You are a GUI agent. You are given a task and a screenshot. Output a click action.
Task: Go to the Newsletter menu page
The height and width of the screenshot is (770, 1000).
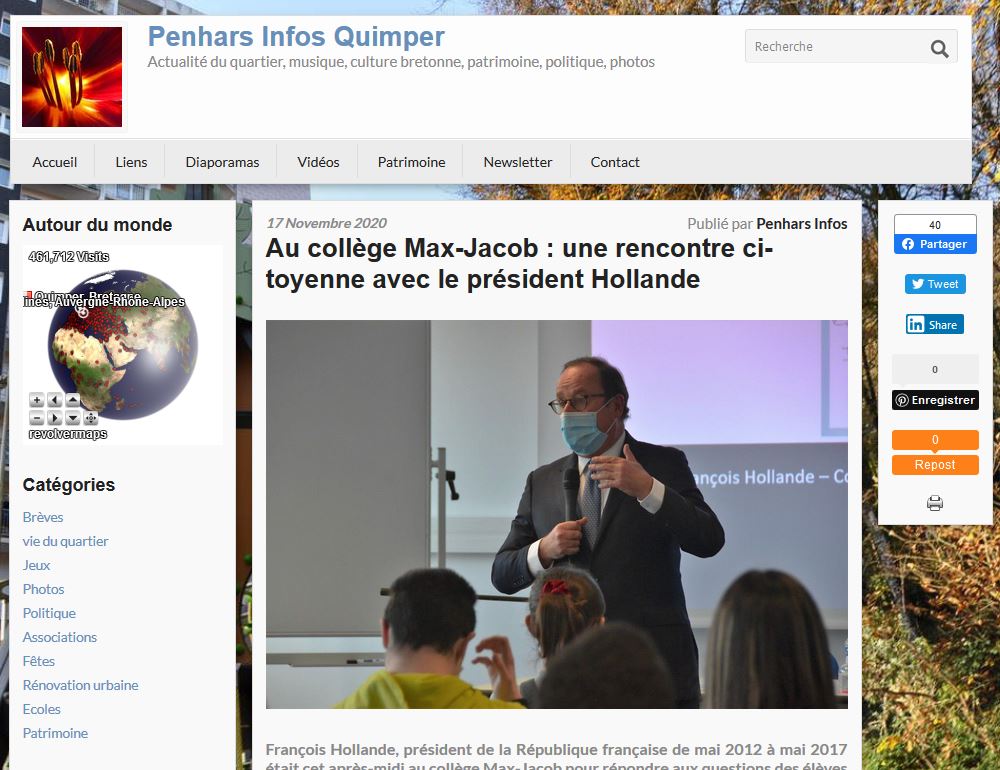(x=517, y=162)
